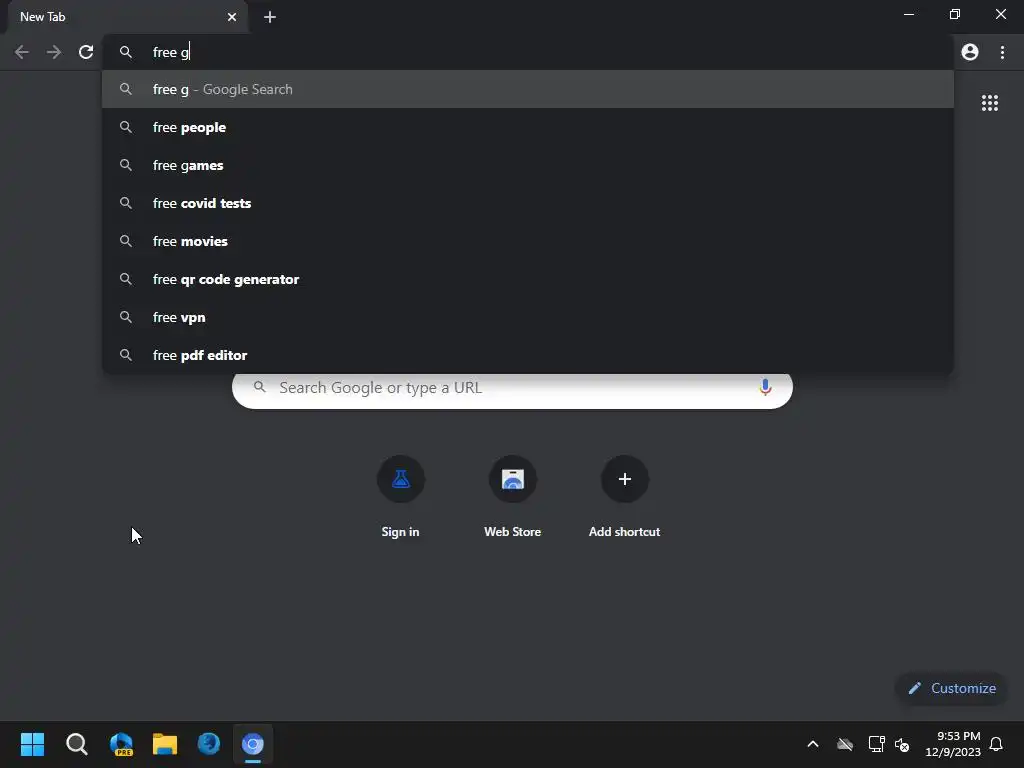Choose the 'free pdf editor' suggestion

coord(528,355)
